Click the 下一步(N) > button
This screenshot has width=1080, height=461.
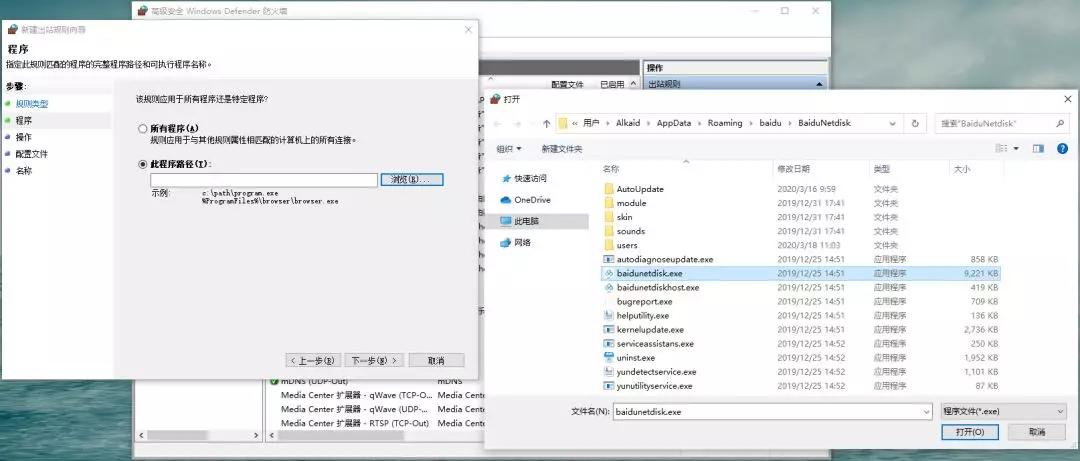click(x=374, y=360)
